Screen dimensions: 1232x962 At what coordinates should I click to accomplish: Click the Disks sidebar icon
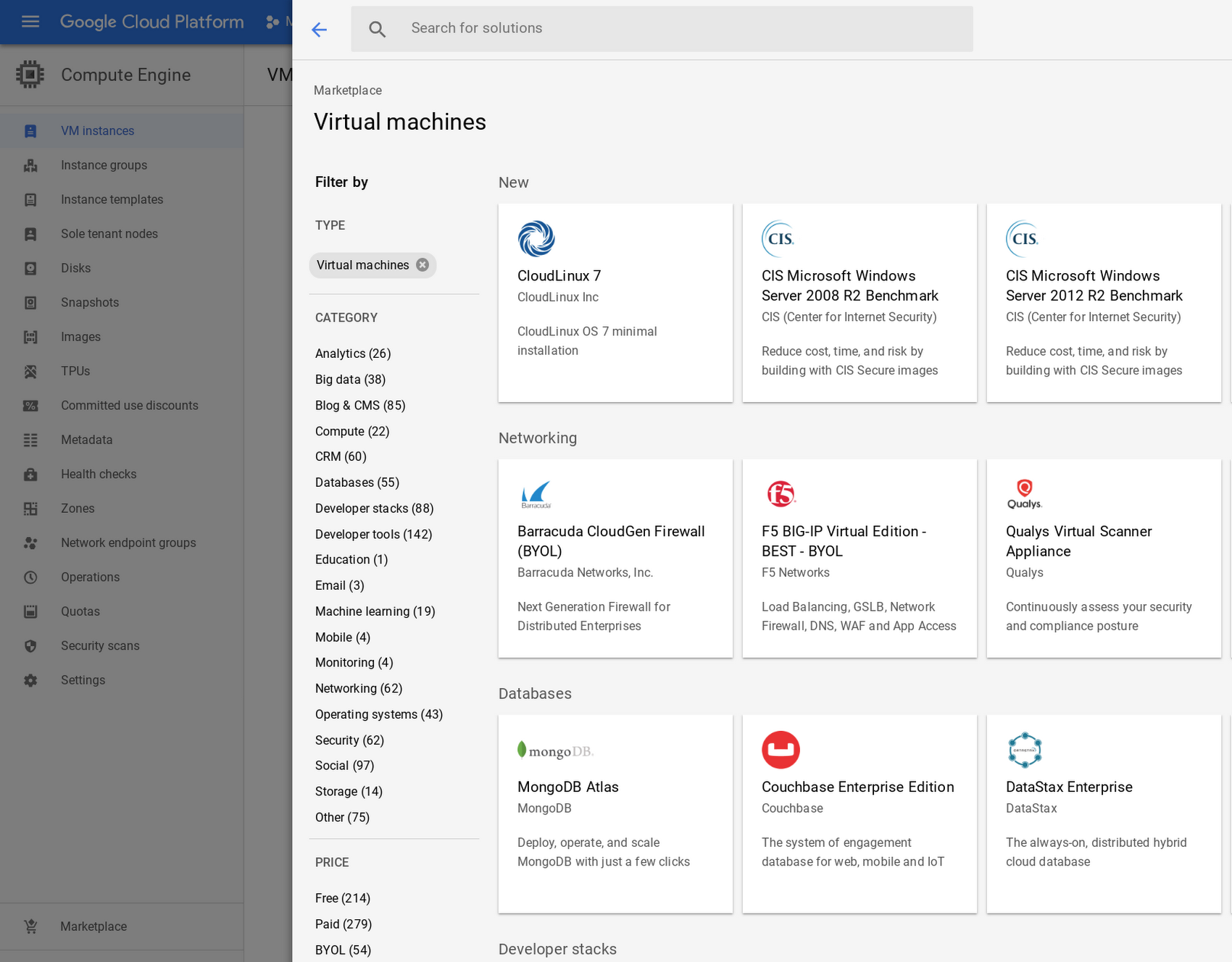tap(30, 268)
